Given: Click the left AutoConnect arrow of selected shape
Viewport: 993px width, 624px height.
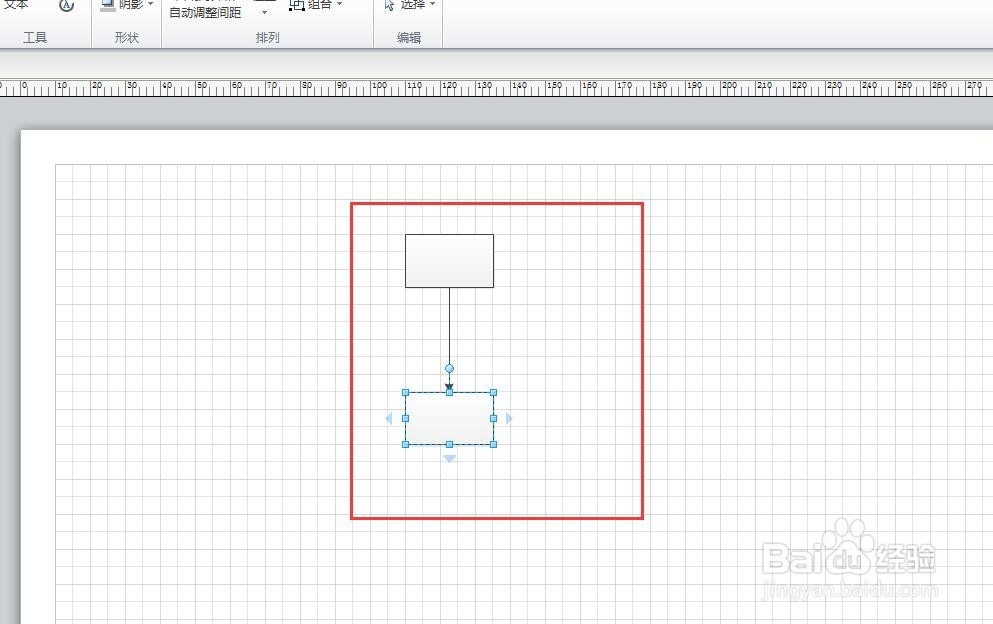Looking at the screenshot, I should (389, 418).
